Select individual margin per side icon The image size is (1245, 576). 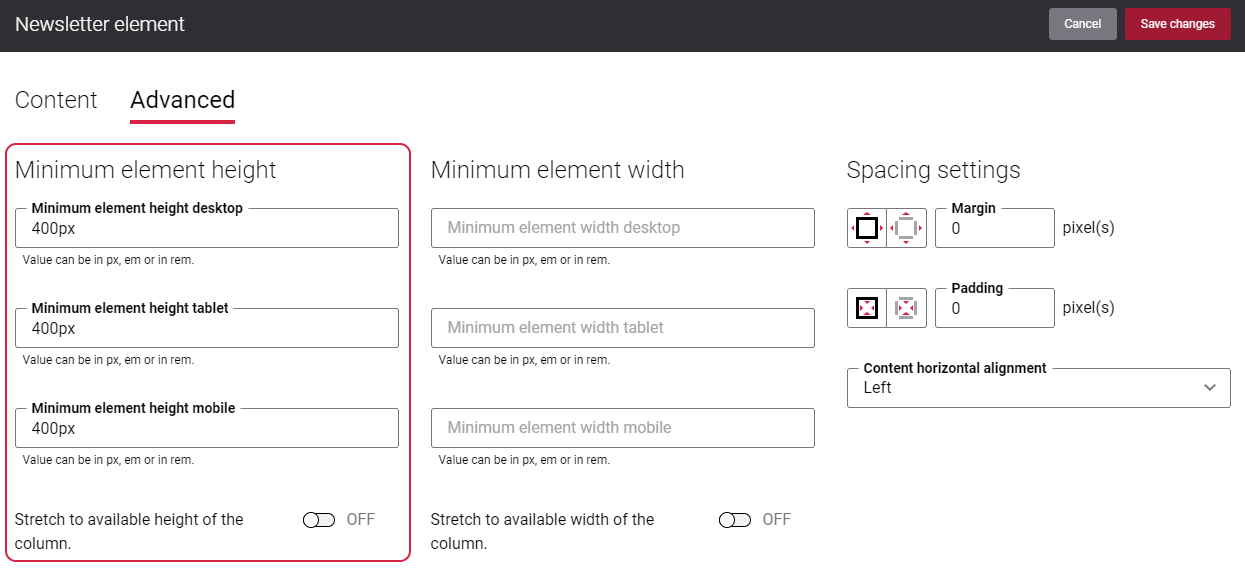[x=907, y=228]
